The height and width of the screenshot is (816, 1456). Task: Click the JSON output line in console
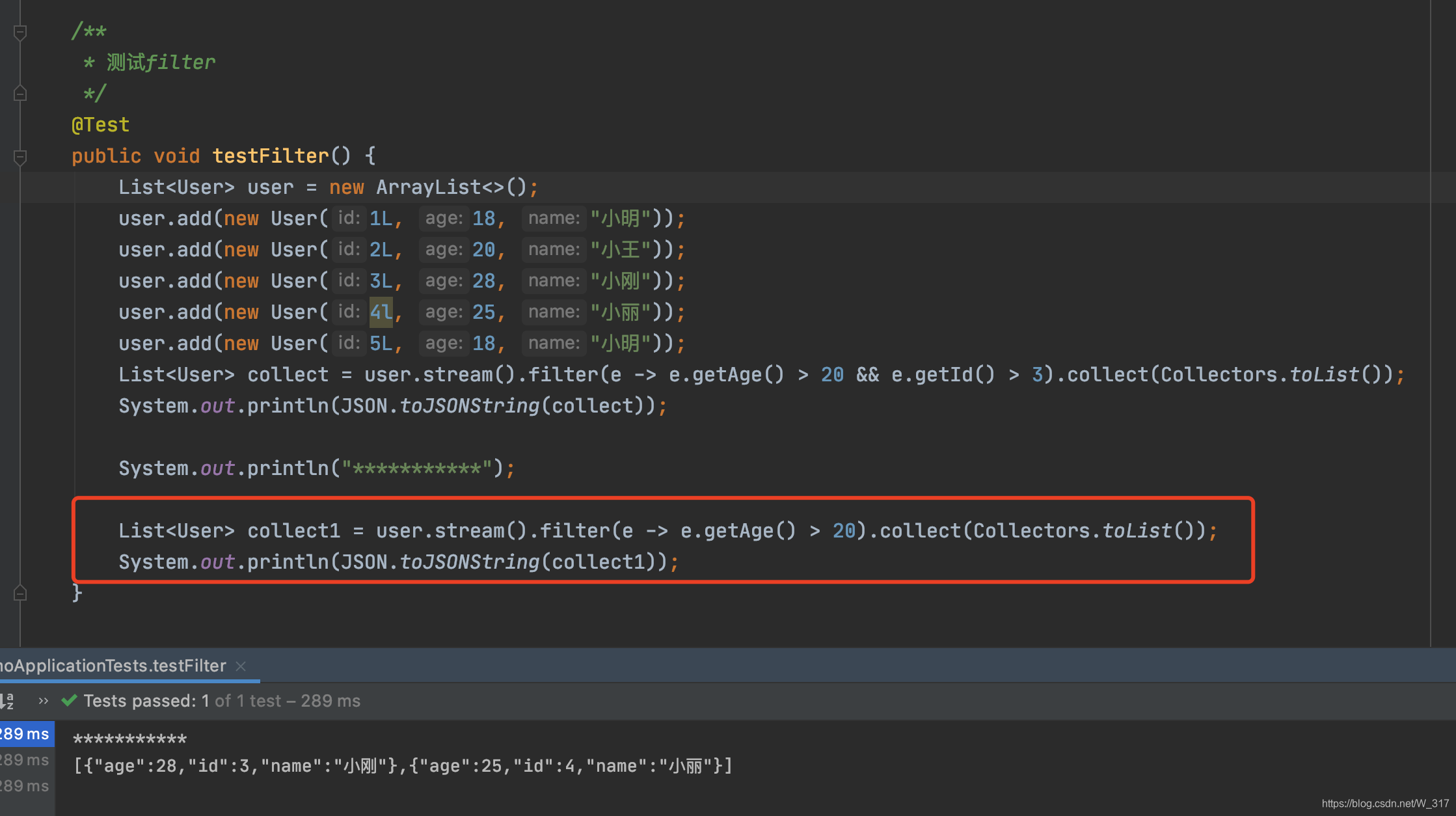(x=403, y=766)
